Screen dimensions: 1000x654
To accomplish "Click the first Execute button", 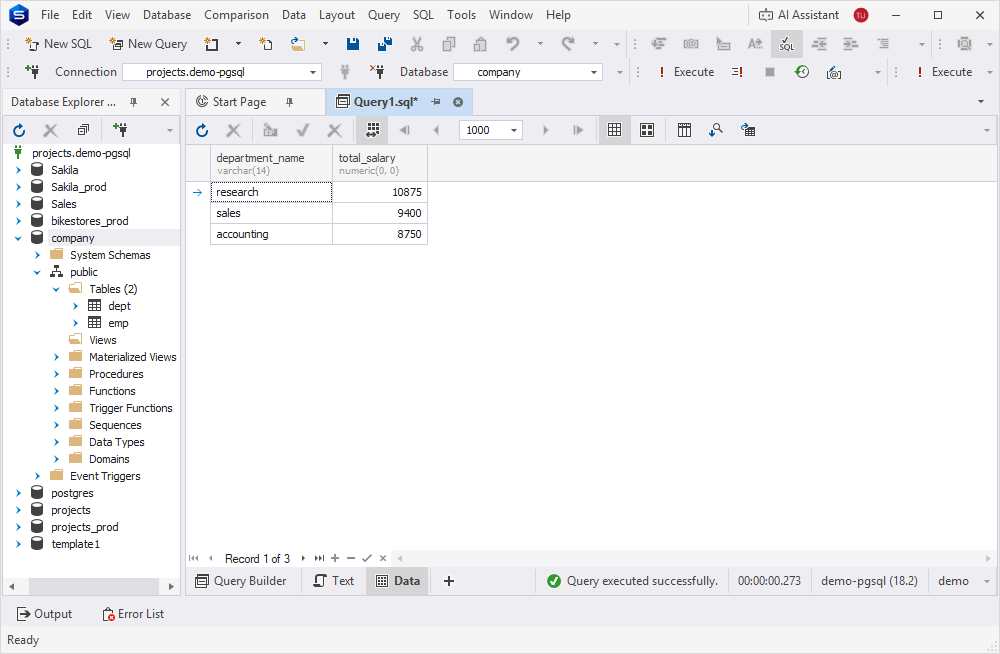I will pyautogui.click(x=687, y=72).
